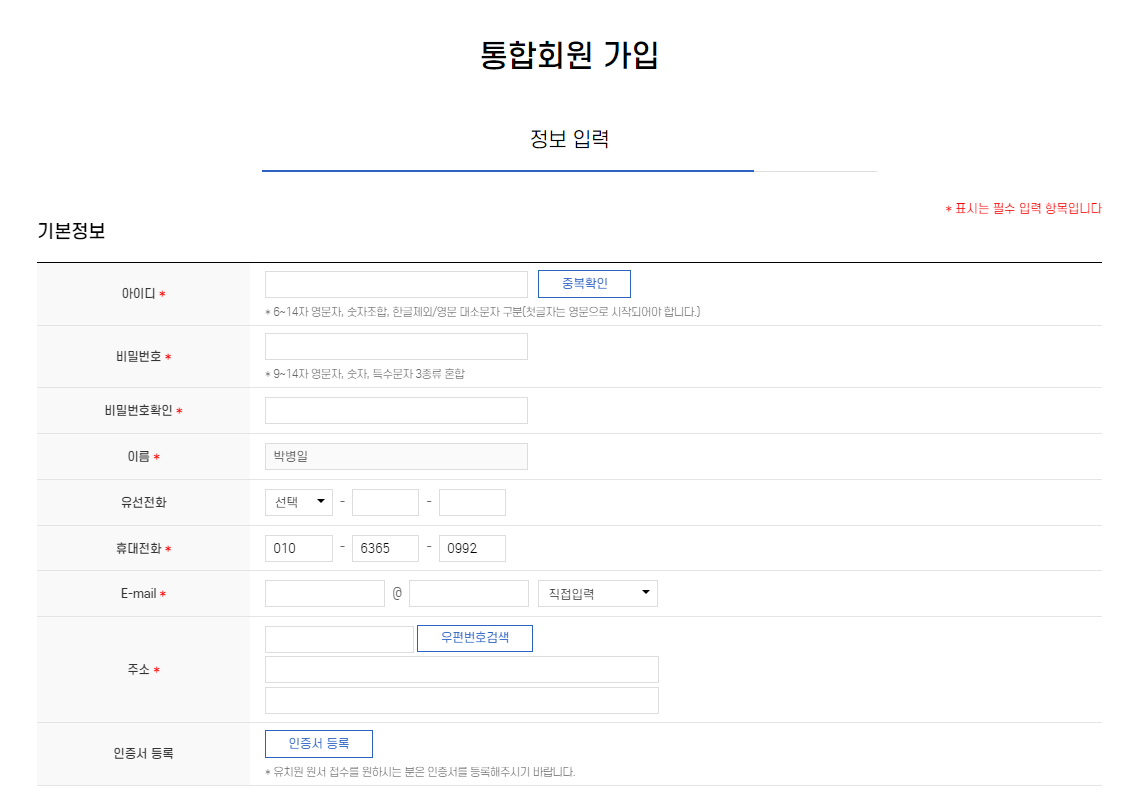Screen dimensions: 1133x807
Task: Click the 비밀번호확인 password confirmation field
Action: point(395,410)
